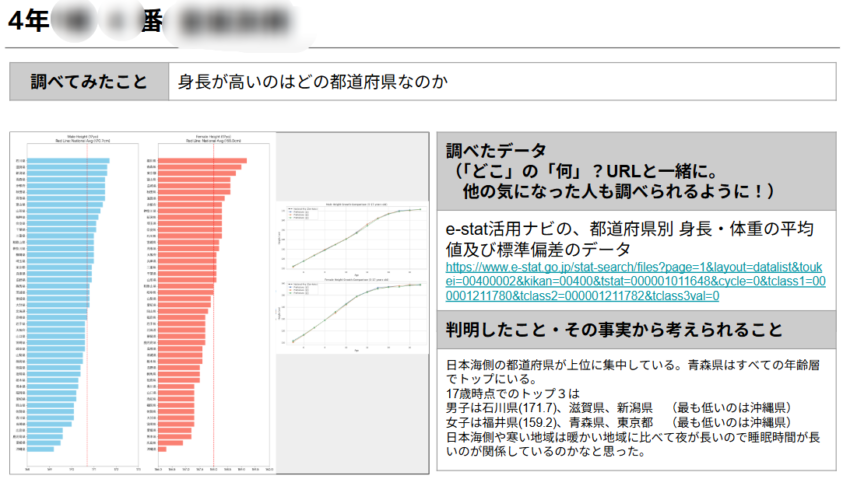
Task: Click the shortest blue bar at bottom
Action: pyautogui.click(x=41, y=449)
